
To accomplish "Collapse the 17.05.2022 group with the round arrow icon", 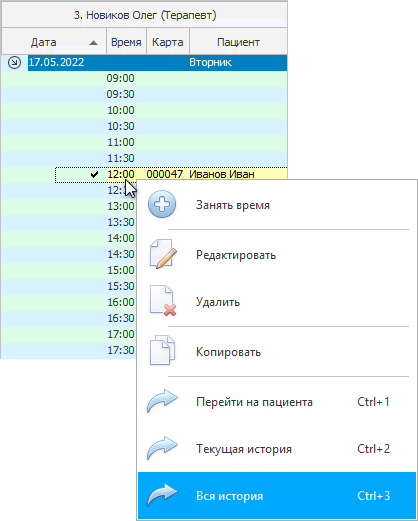I will click(x=14, y=62).
